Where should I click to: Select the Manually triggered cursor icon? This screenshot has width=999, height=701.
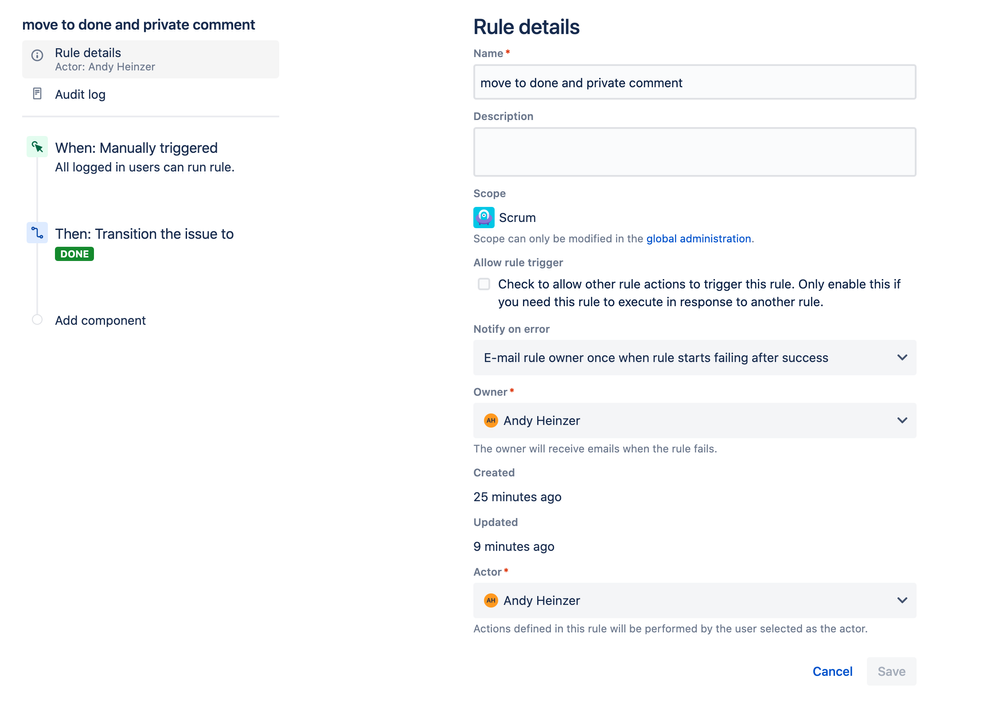pos(37,147)
